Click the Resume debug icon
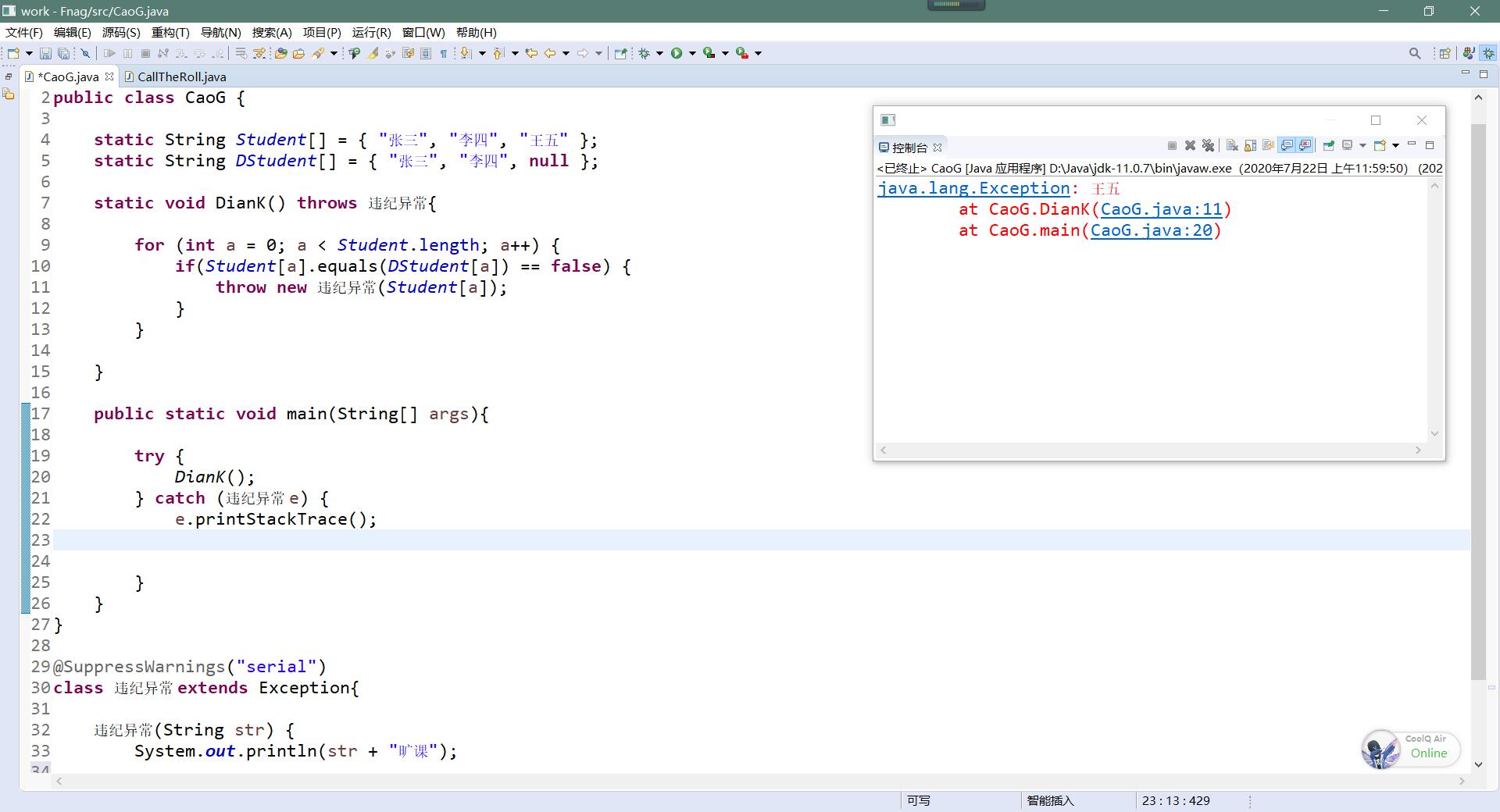The width and height of the screenshot is (1500, 812). tap(109, 53)
